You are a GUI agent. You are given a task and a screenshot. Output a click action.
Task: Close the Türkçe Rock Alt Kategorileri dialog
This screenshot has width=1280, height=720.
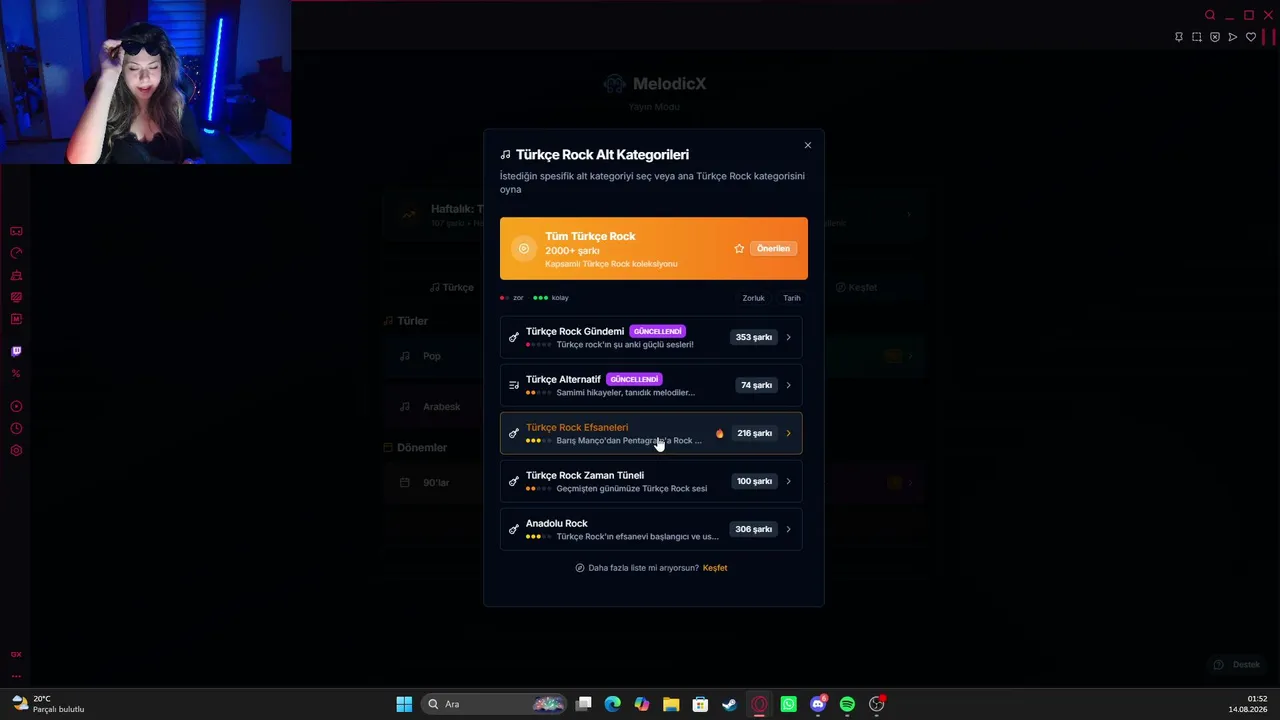[x=808, y=145]
